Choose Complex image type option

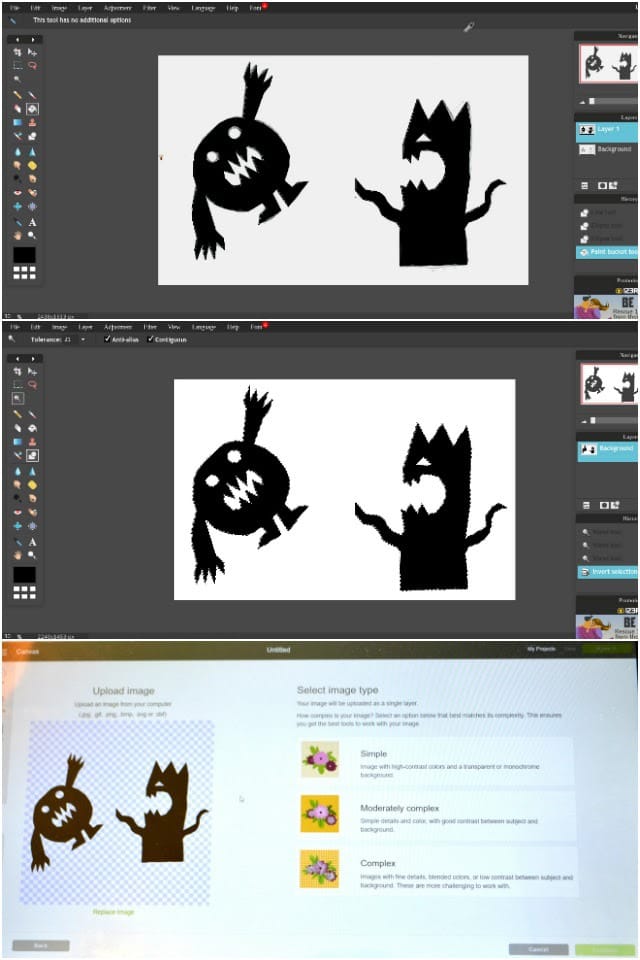437,870
